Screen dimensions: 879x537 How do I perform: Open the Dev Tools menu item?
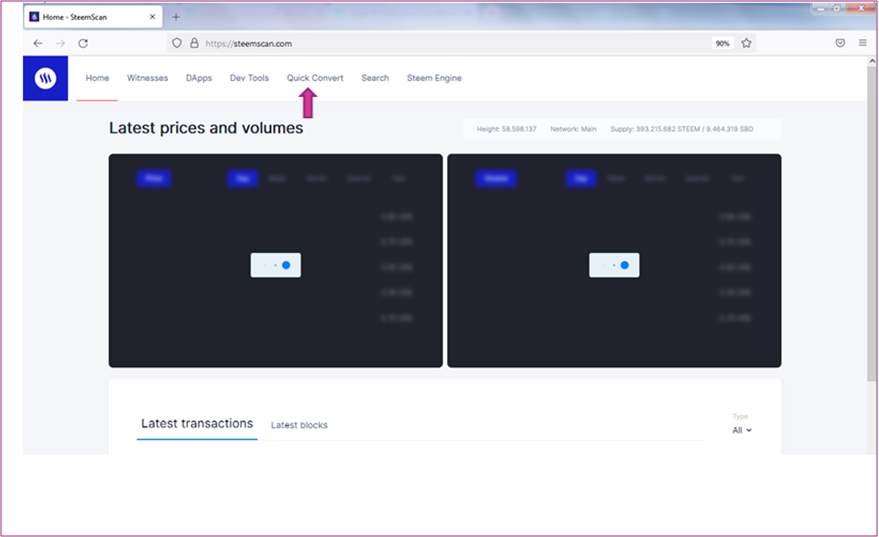[x=249, y=78]
